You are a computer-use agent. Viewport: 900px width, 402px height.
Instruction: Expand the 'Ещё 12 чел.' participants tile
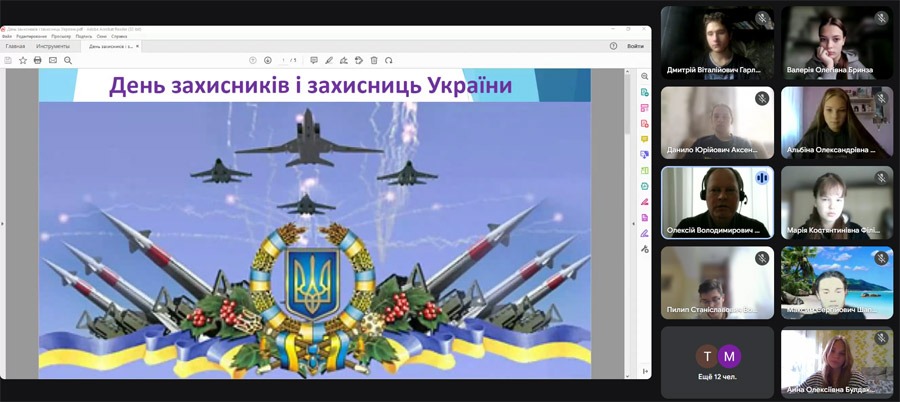717,362
